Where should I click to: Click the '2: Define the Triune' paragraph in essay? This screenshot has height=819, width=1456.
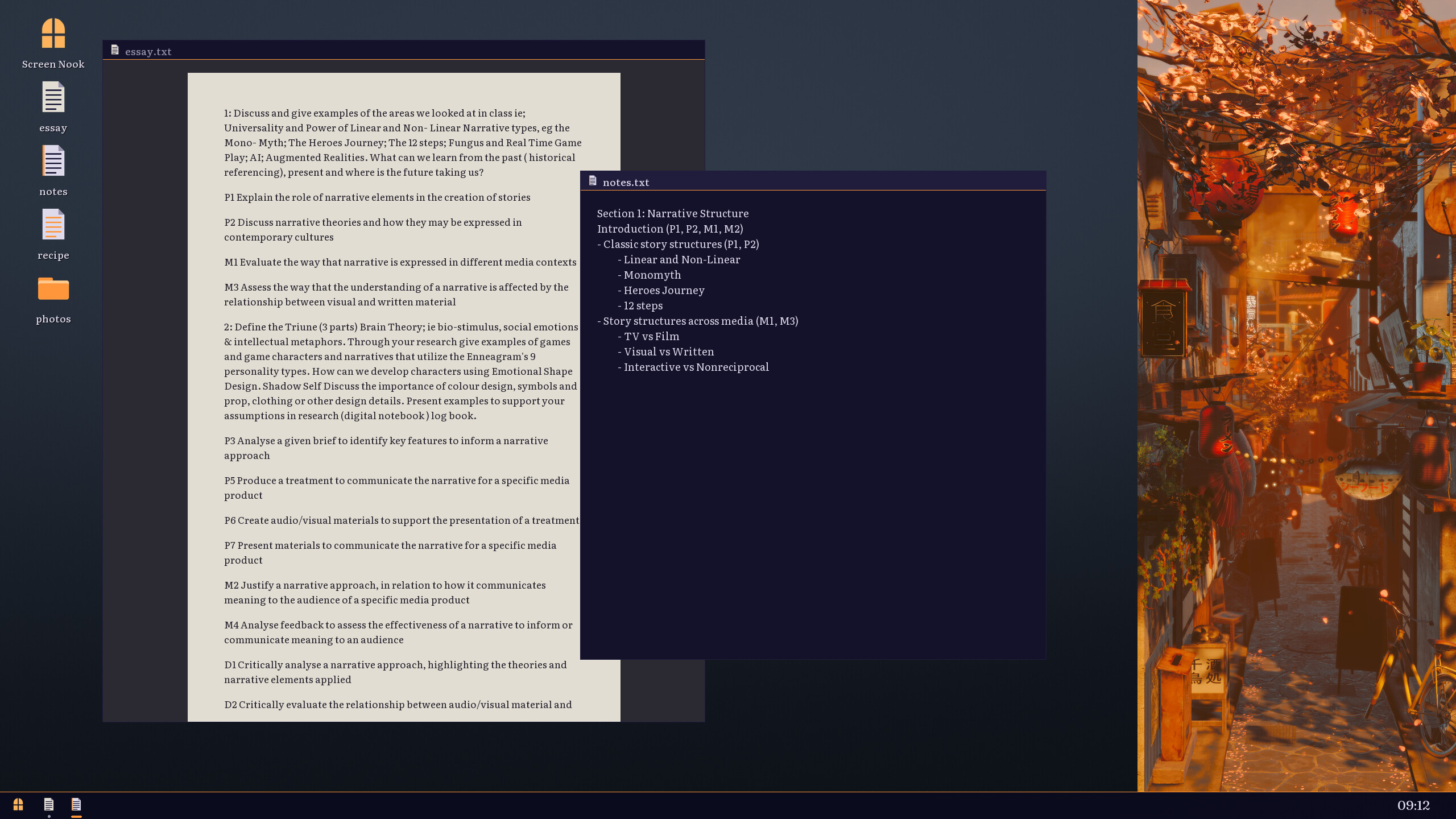click(401, 371)
